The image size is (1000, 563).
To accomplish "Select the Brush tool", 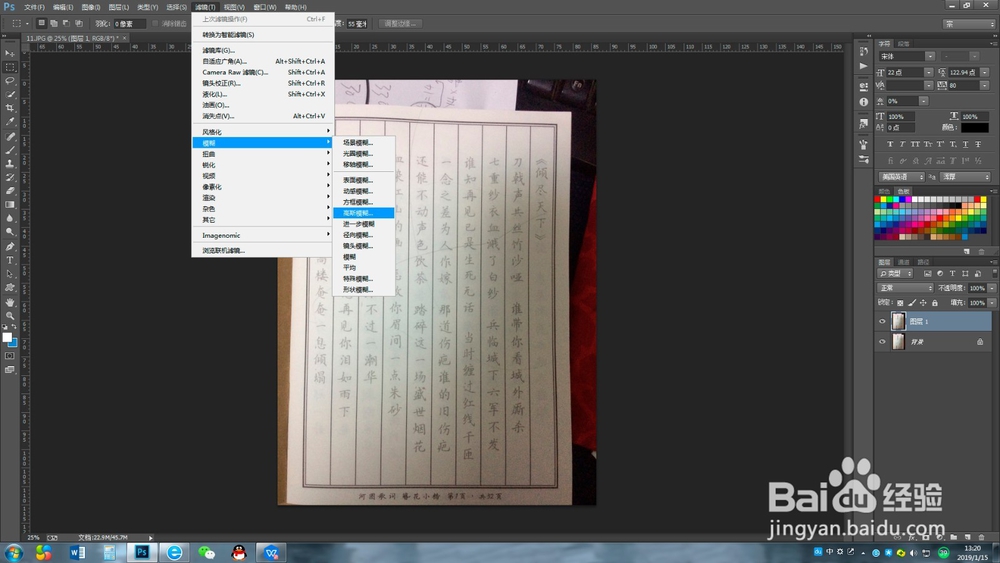I will [10, 150].
